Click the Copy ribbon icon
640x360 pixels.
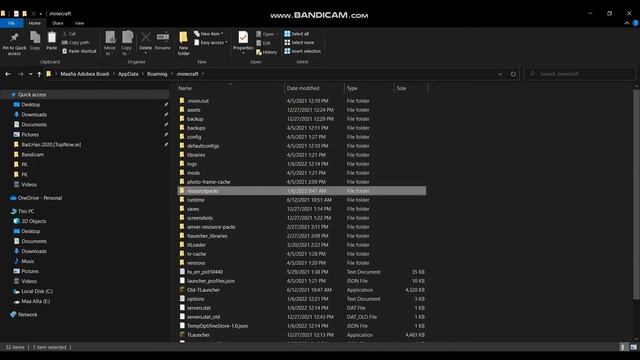coord(35,41)
